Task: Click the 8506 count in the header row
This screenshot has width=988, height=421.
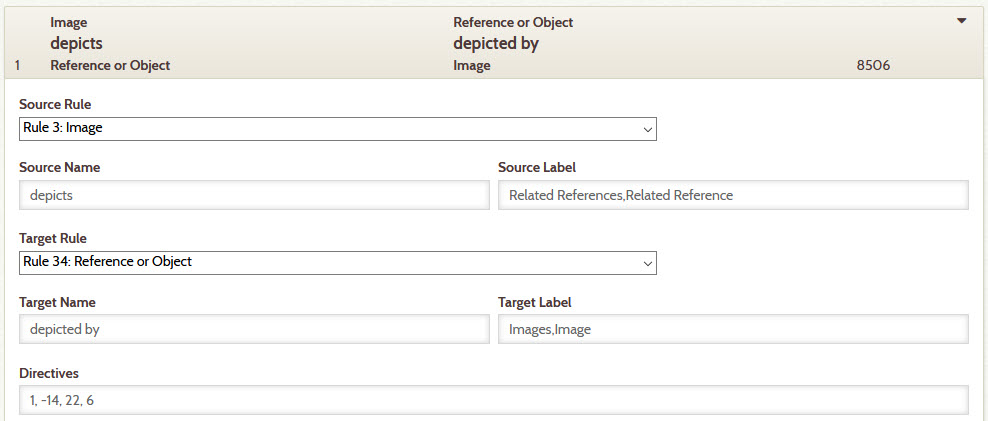Action: tap(873, 65)
